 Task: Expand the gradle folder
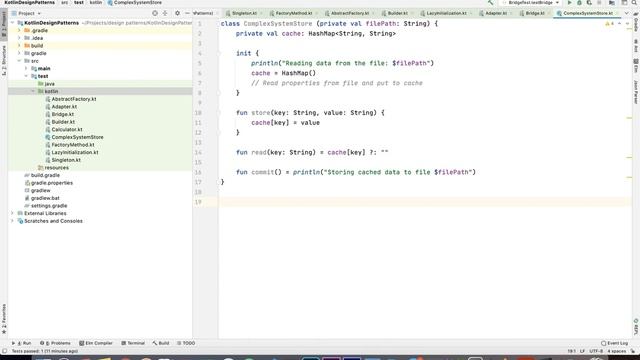click(x=19, y=53)
